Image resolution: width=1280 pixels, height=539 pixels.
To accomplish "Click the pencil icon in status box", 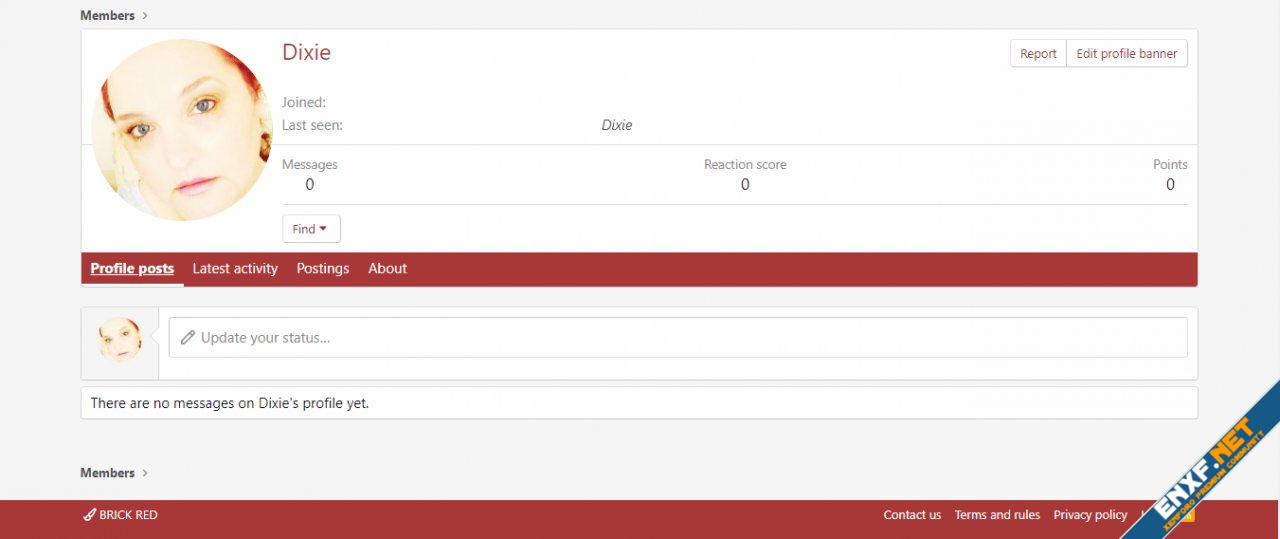I will coord(187,338).
